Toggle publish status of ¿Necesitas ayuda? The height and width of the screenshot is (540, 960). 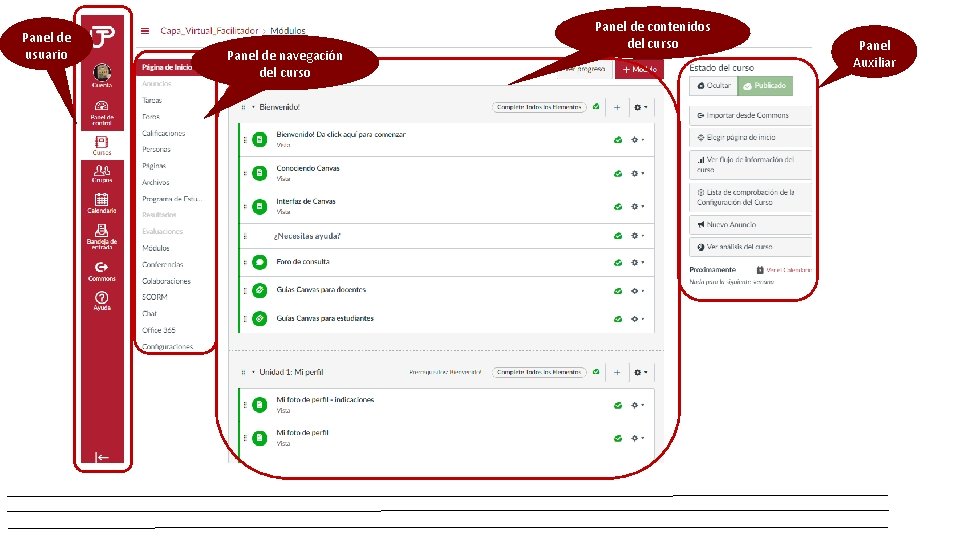(x=618, y=236)
